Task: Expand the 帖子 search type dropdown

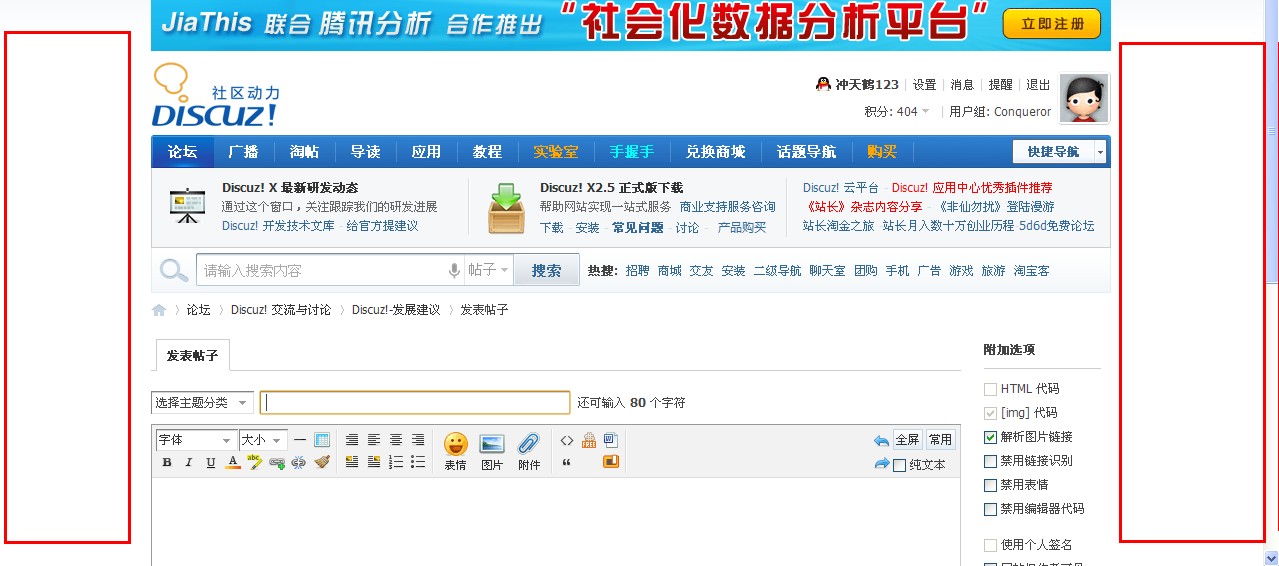Action: pos(488,270)
